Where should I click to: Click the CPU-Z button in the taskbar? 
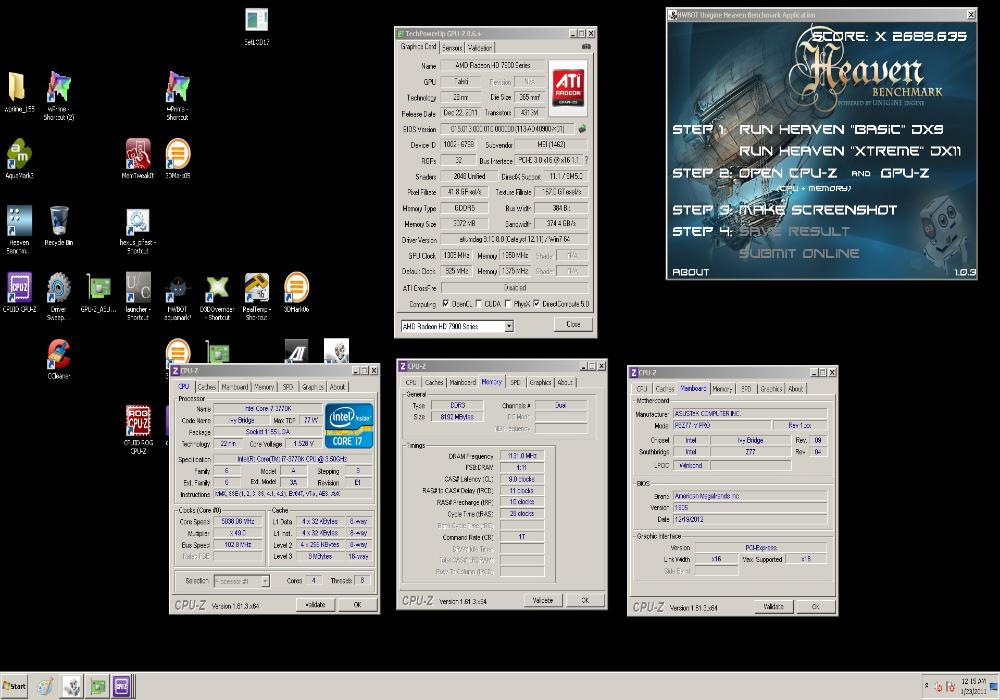coord(121,686)
